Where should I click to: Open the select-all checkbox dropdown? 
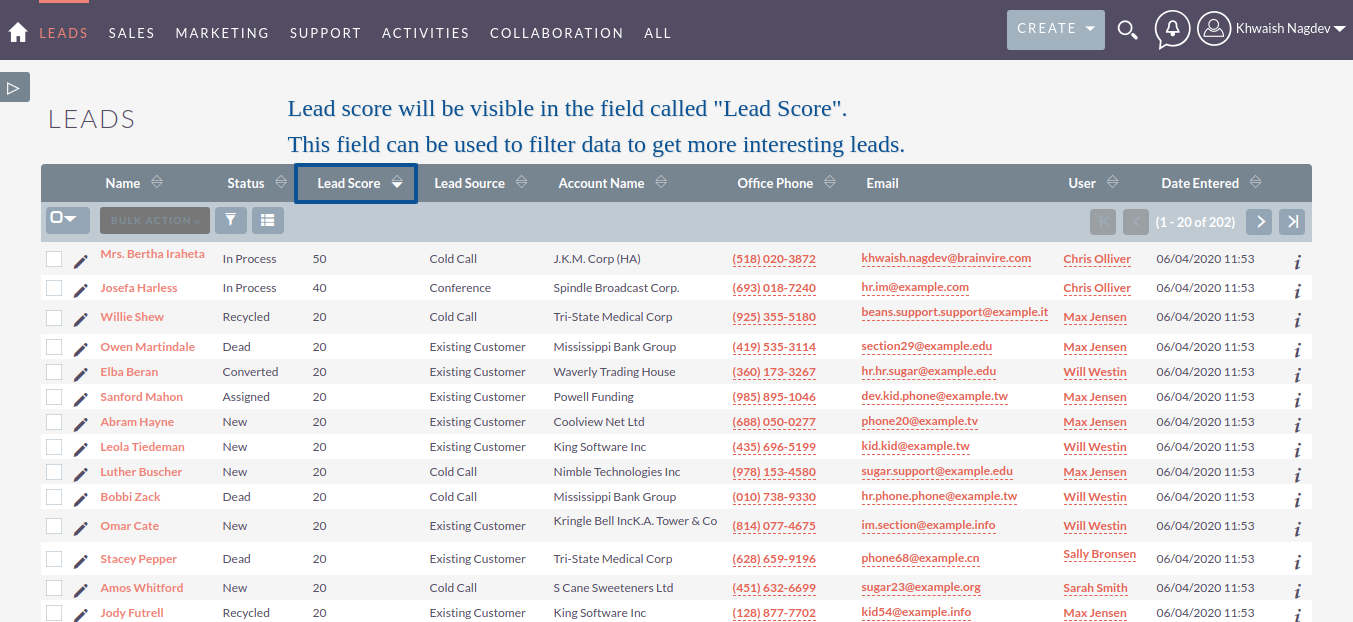[68, 220]
